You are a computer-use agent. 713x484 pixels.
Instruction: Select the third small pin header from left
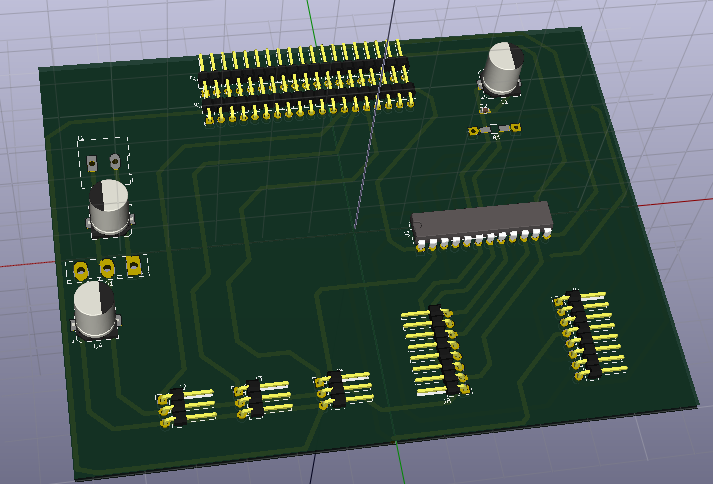tap(338, 389)
